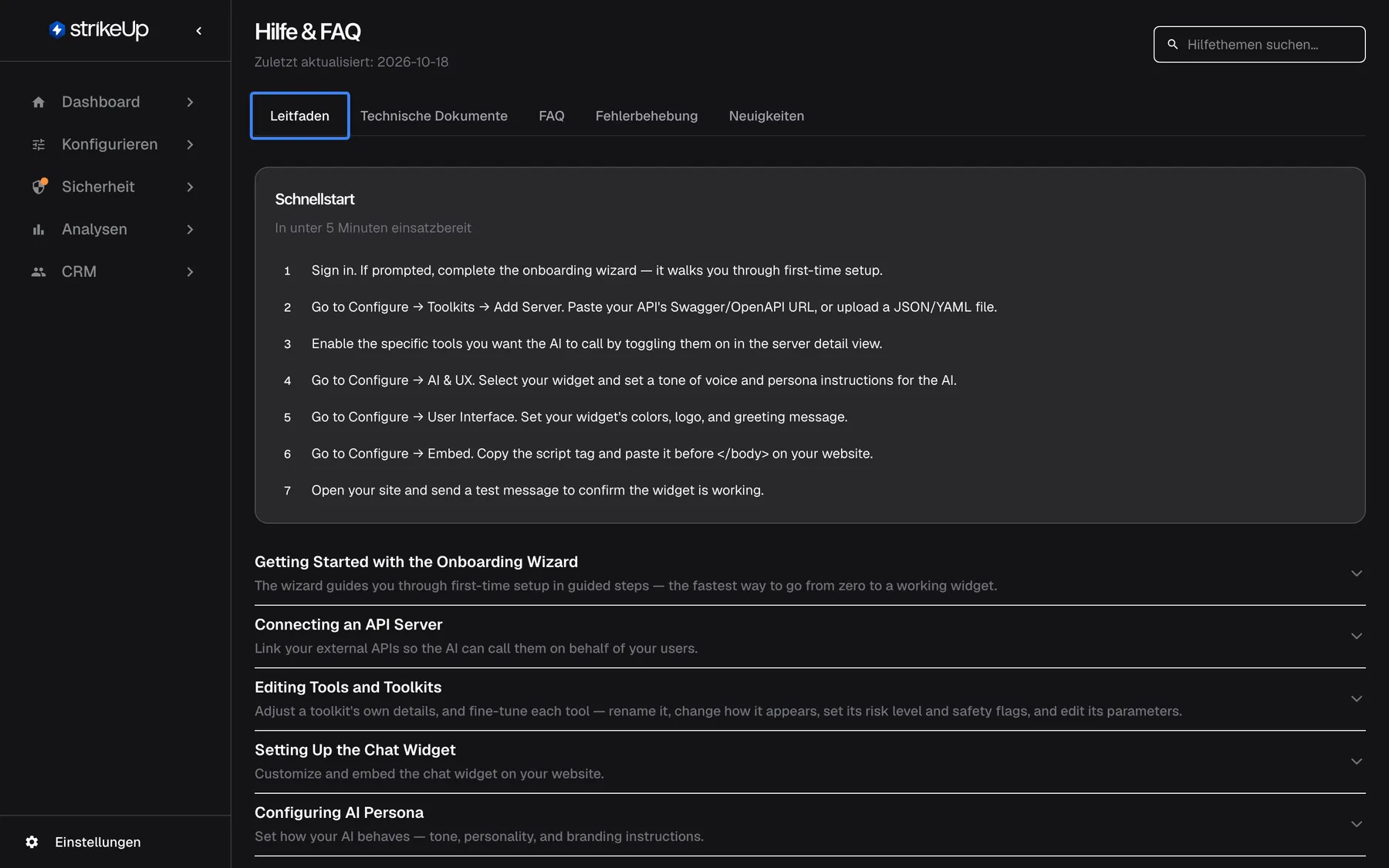The height and width of the screenshot is (868, 1389).
Task: Click the 'Zuletzt aktualisiert: 2026-10-18' text
Action: (x=351, y=62)
